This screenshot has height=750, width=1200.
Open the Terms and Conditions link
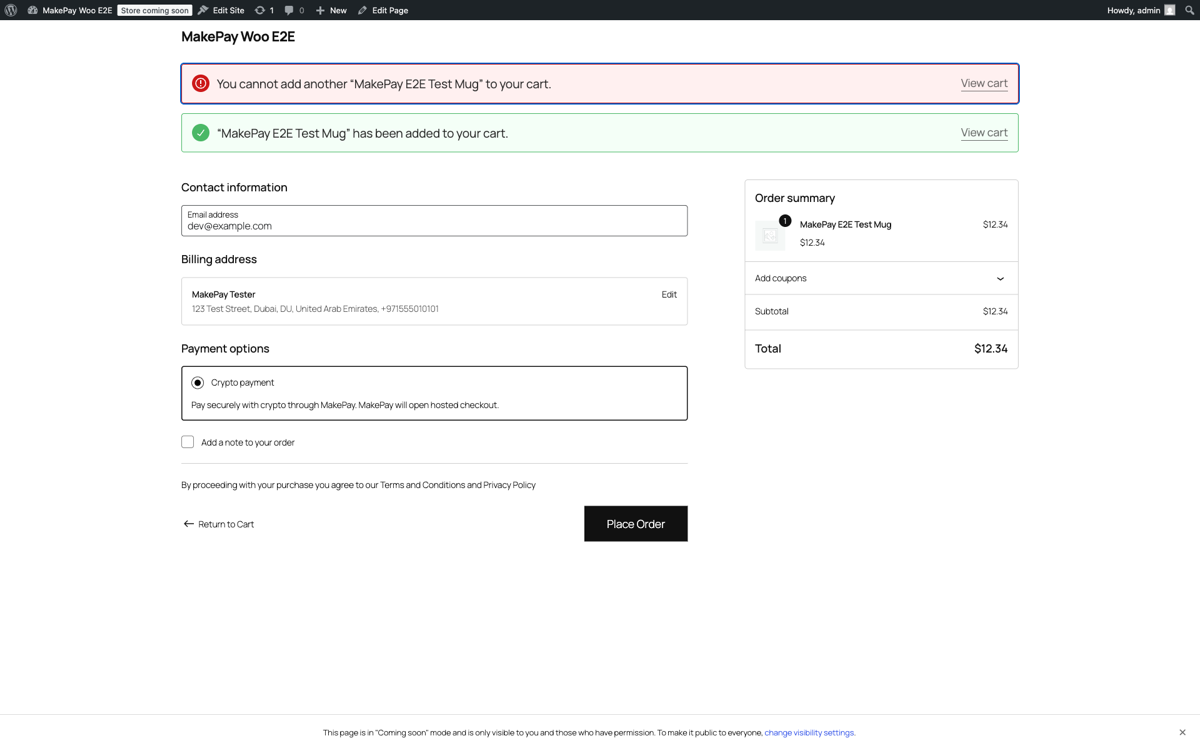coord(422,485)
